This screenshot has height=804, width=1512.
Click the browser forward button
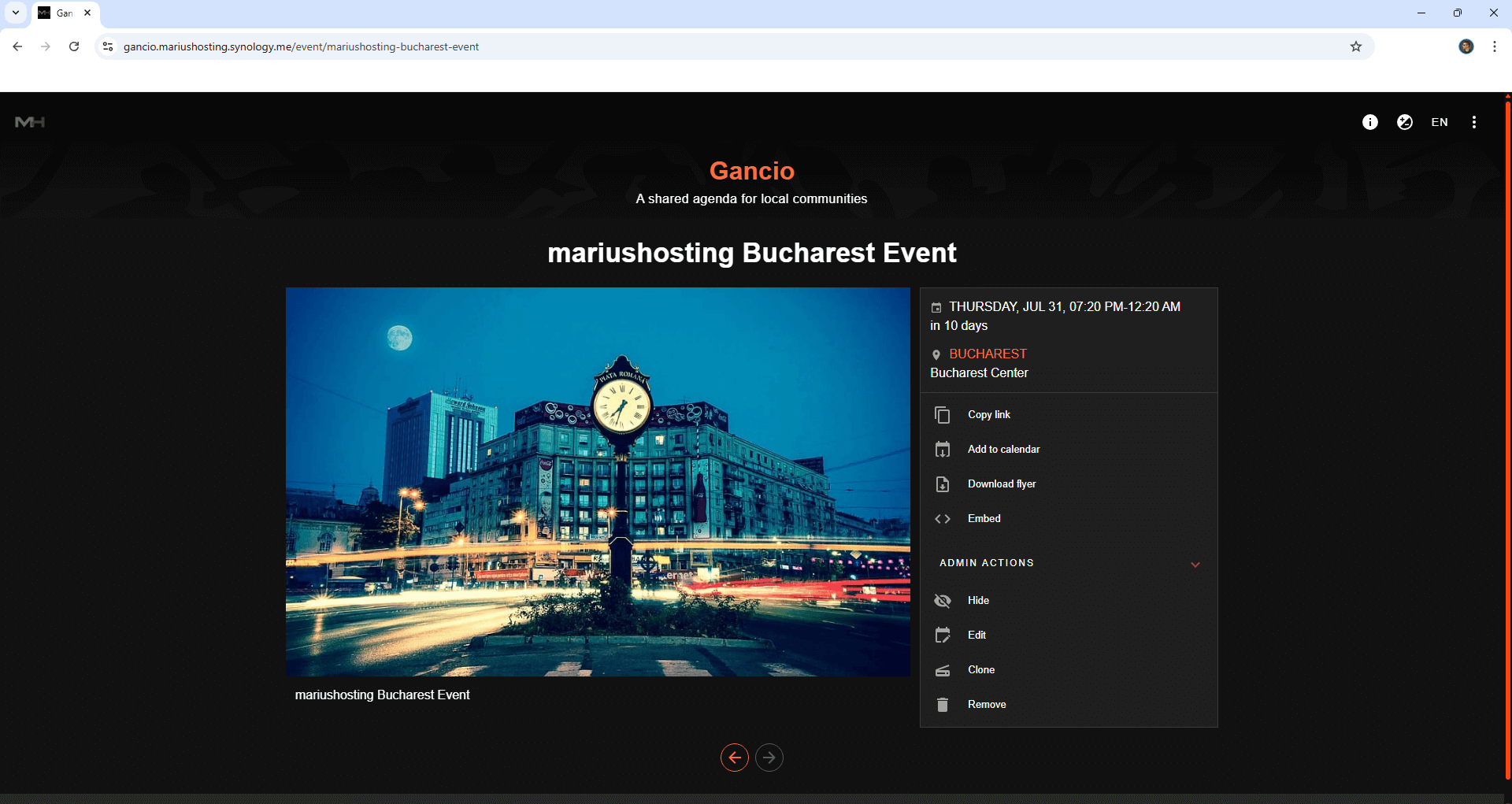46,46
